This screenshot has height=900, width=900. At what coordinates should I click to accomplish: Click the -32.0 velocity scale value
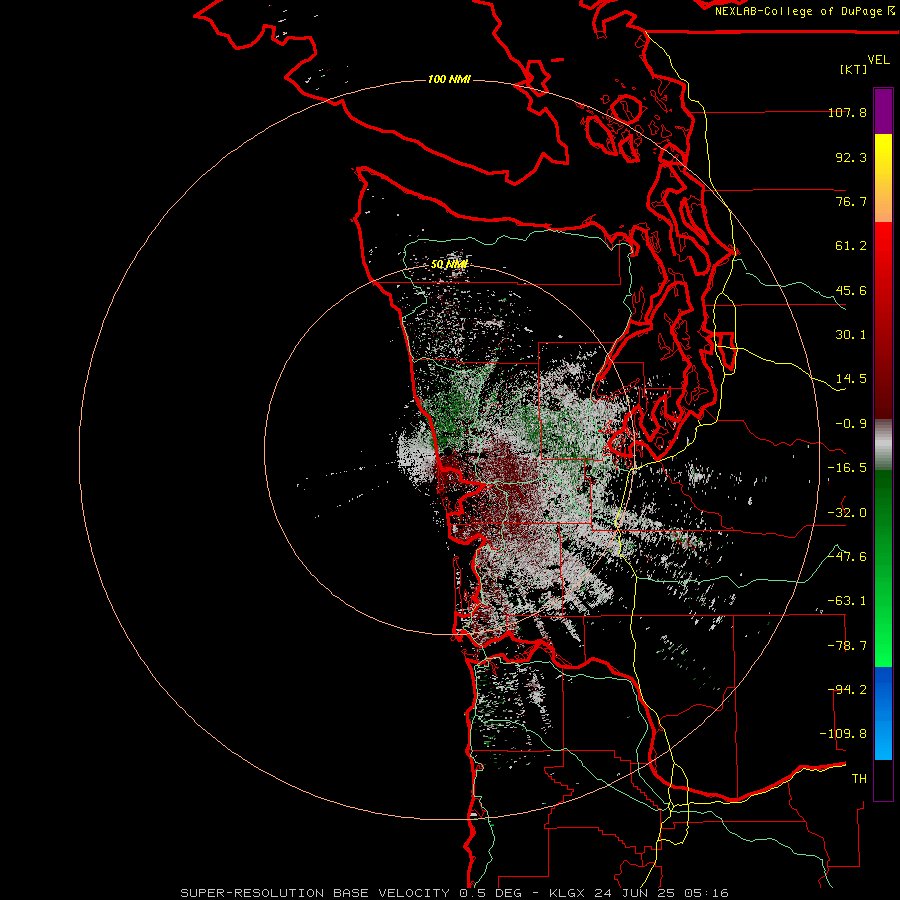point(847,513)
